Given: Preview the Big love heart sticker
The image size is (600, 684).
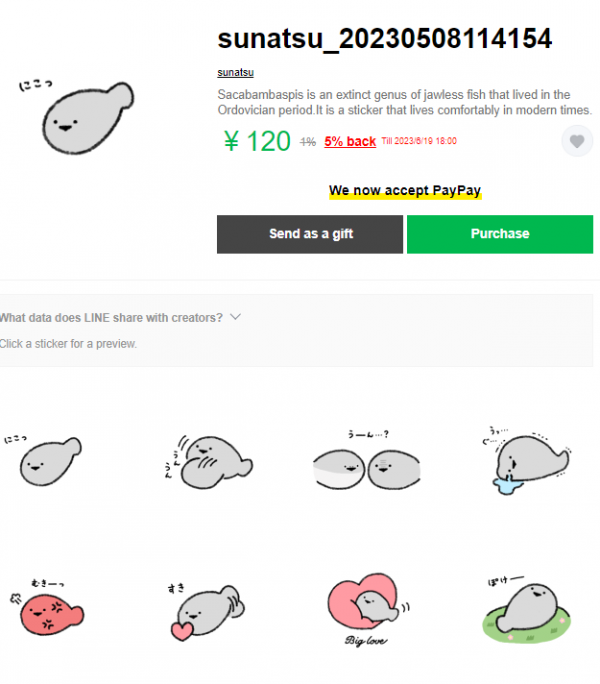Looking at the screenshot, I should pyautogui.click(x=368, y=610).
